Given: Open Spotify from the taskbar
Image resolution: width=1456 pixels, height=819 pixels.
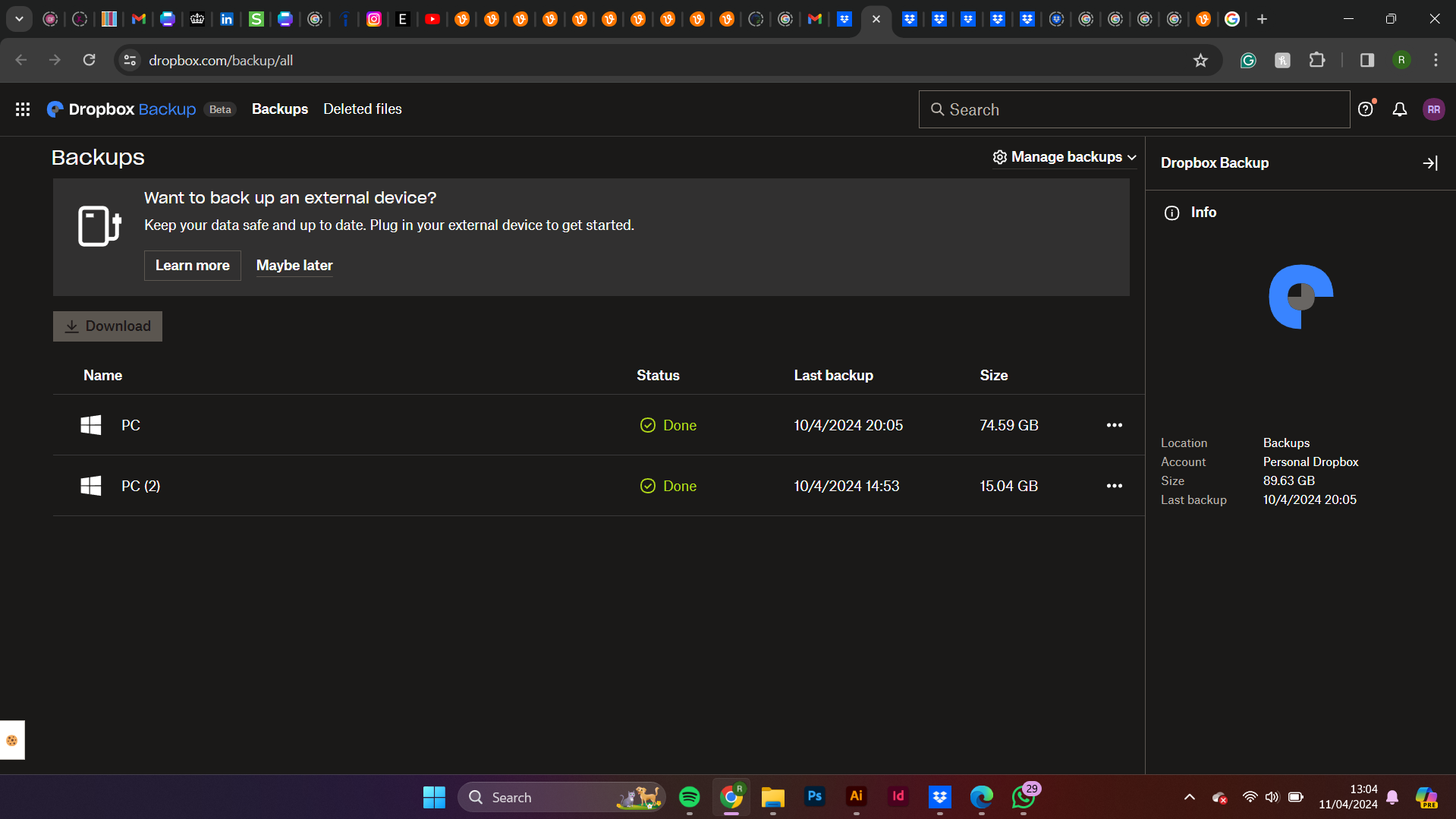Looking at the screenshot, I should coord(689,797).
